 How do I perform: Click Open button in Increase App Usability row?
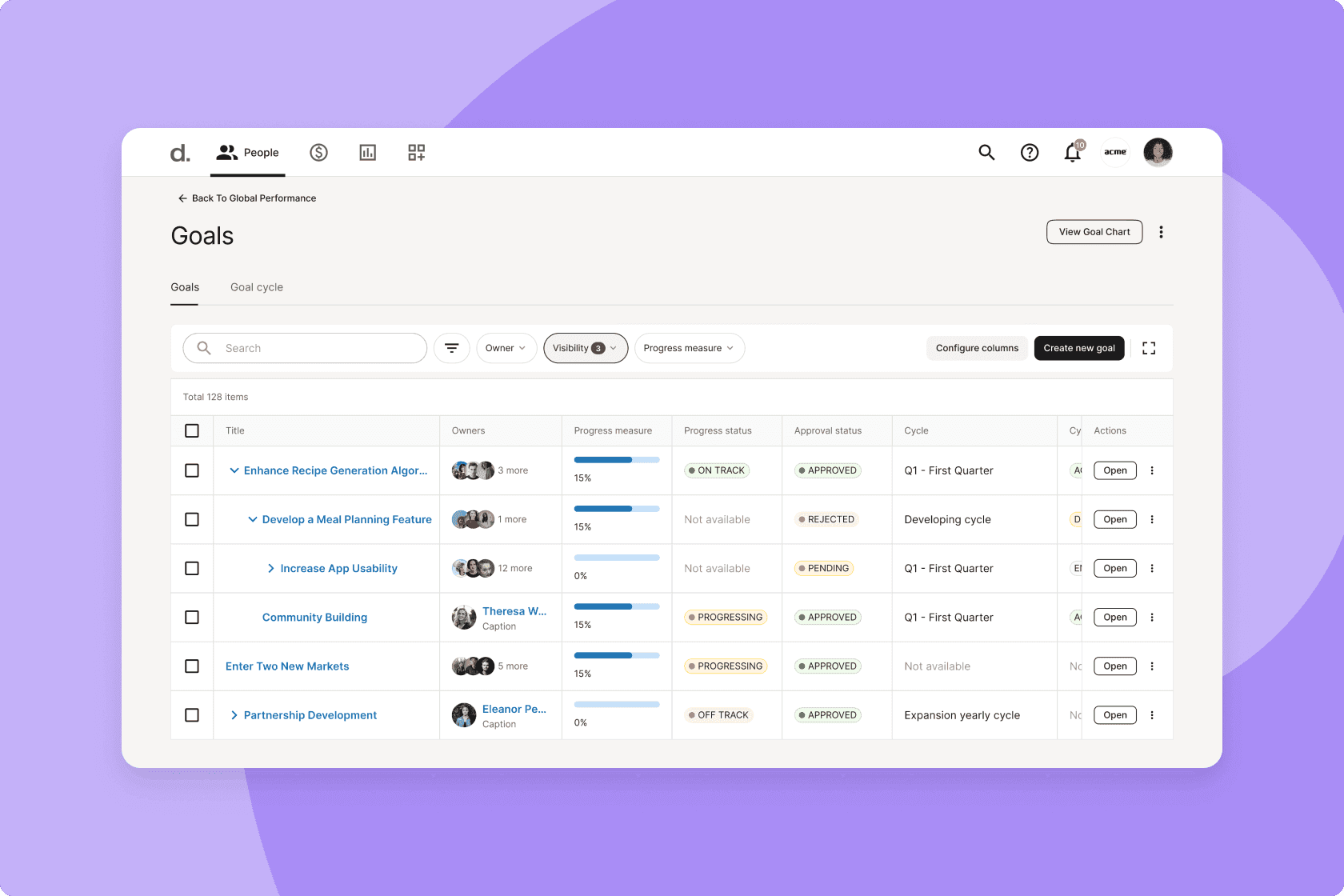[x=1115, y=568]
